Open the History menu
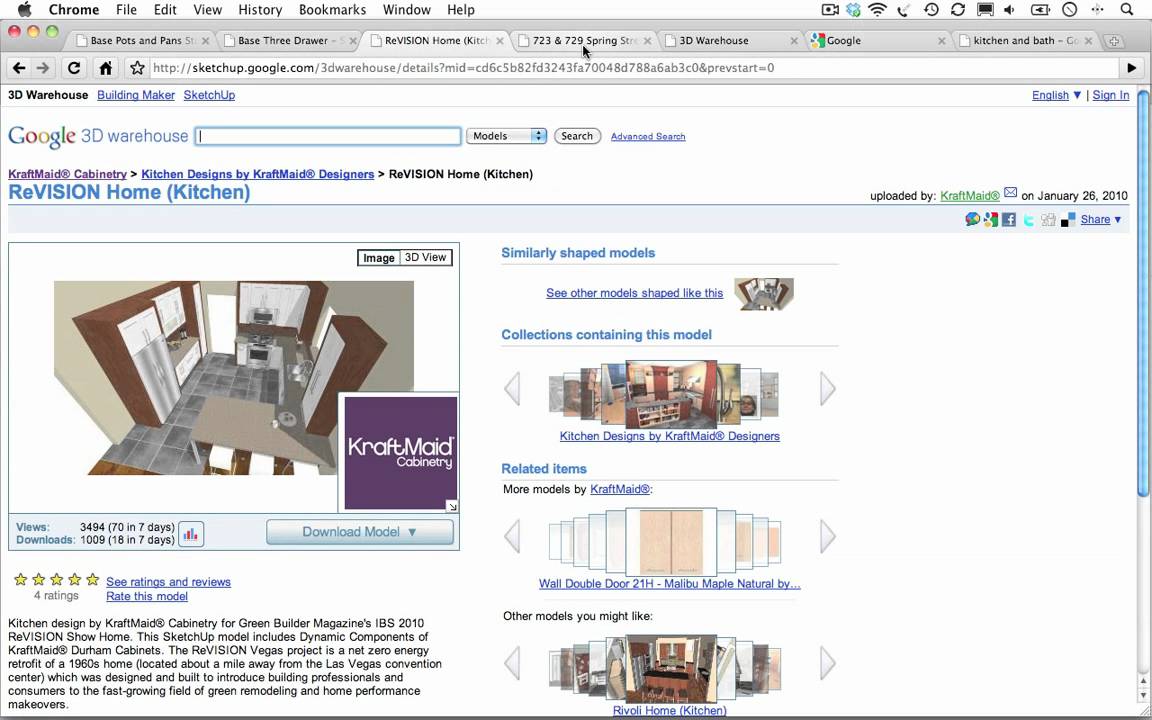The image size is (1152, 720). [260, 10]
